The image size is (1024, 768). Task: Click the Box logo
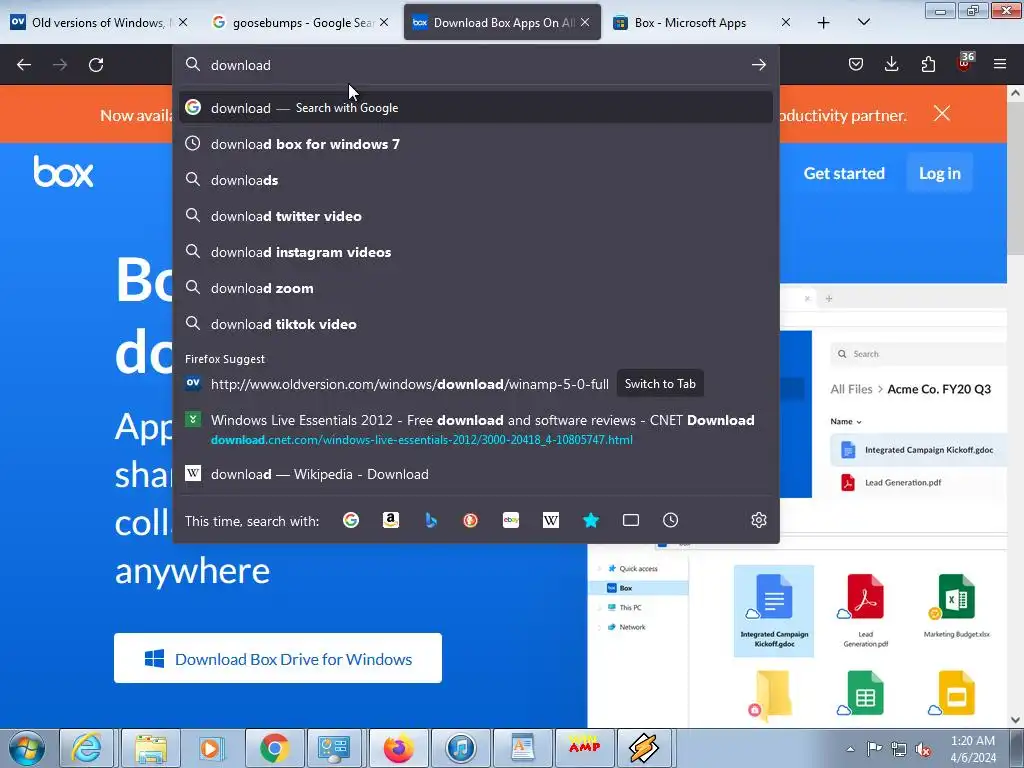click(x=63, y=172)
